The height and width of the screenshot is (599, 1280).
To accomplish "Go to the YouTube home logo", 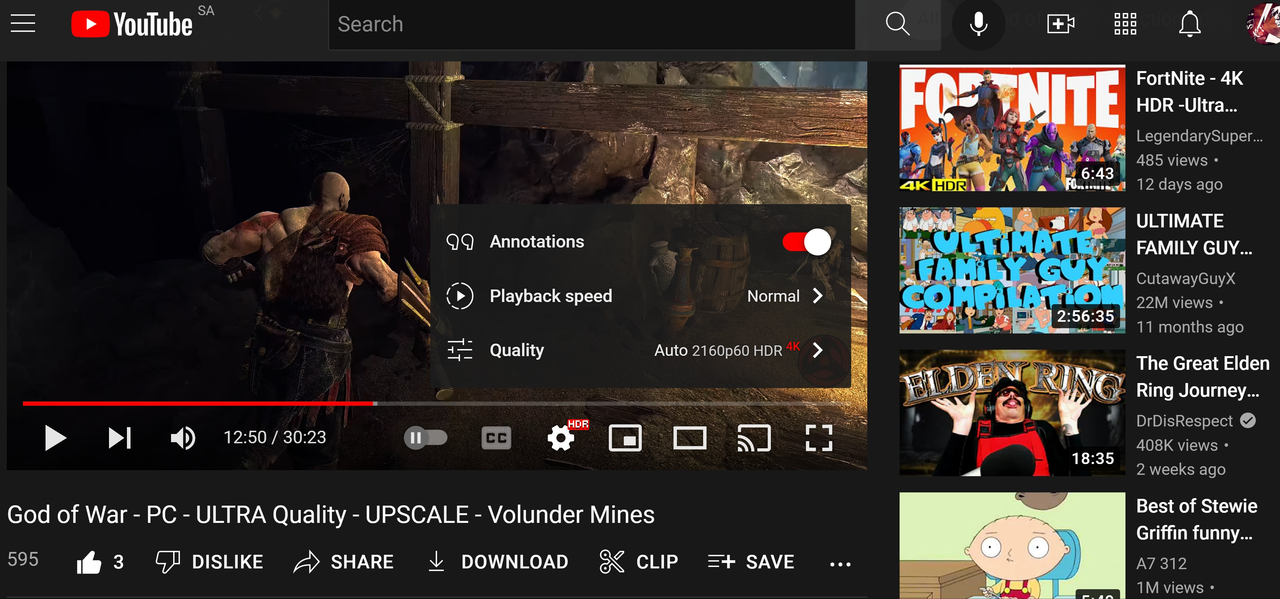I will pyautogui.click(x=132, y=24).
